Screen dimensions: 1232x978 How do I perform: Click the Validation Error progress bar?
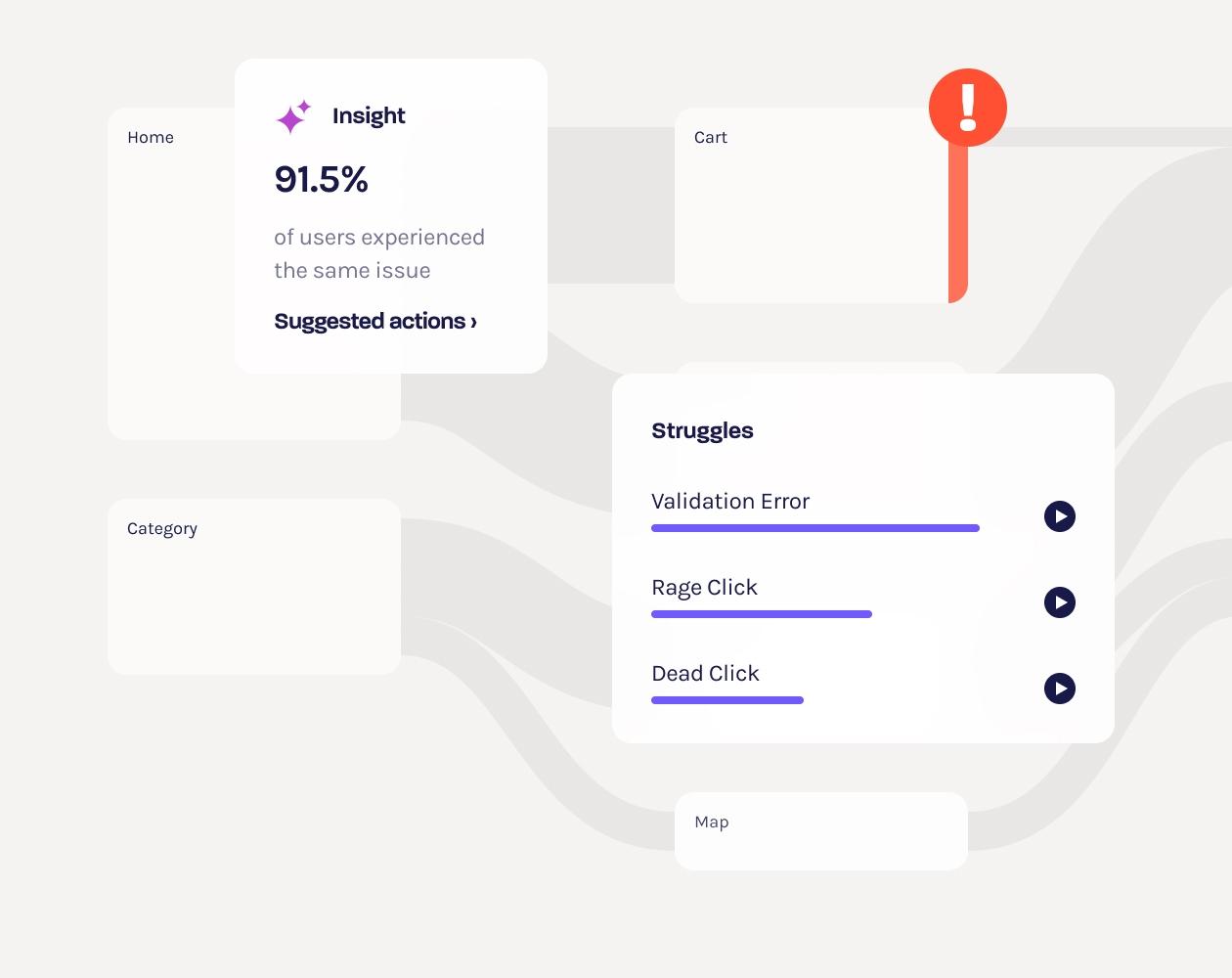coord(814,528)
